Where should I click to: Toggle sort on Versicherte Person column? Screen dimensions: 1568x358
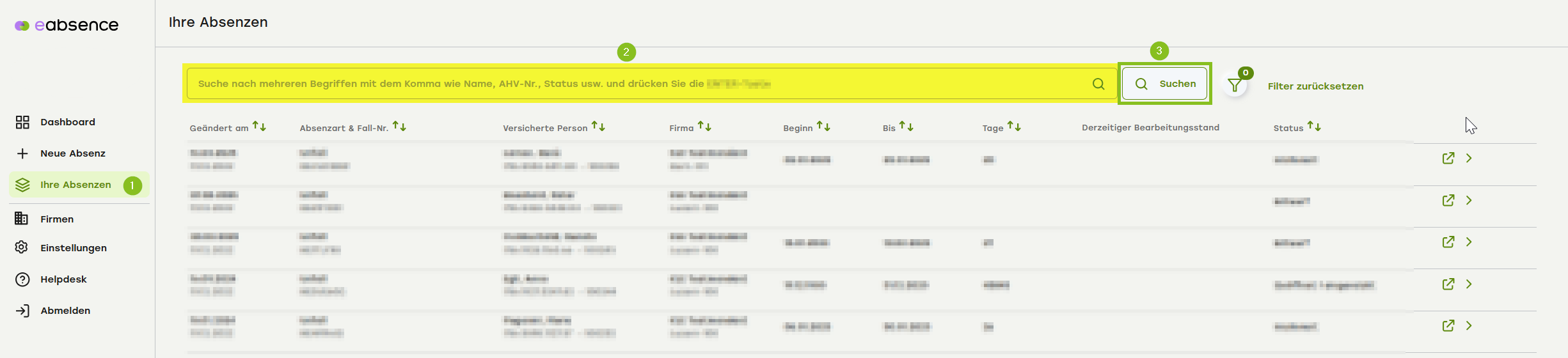pos(598,127)
